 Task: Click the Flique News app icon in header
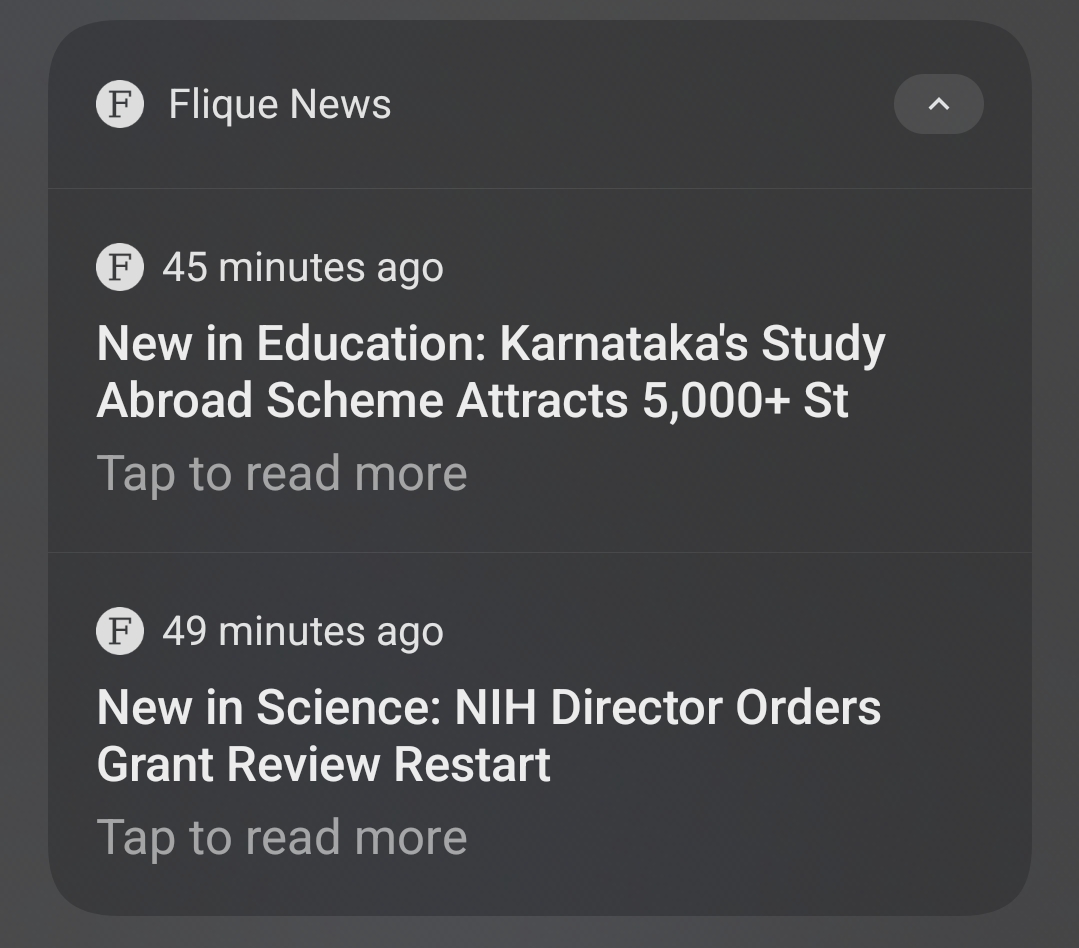click(x=120, y=104)
